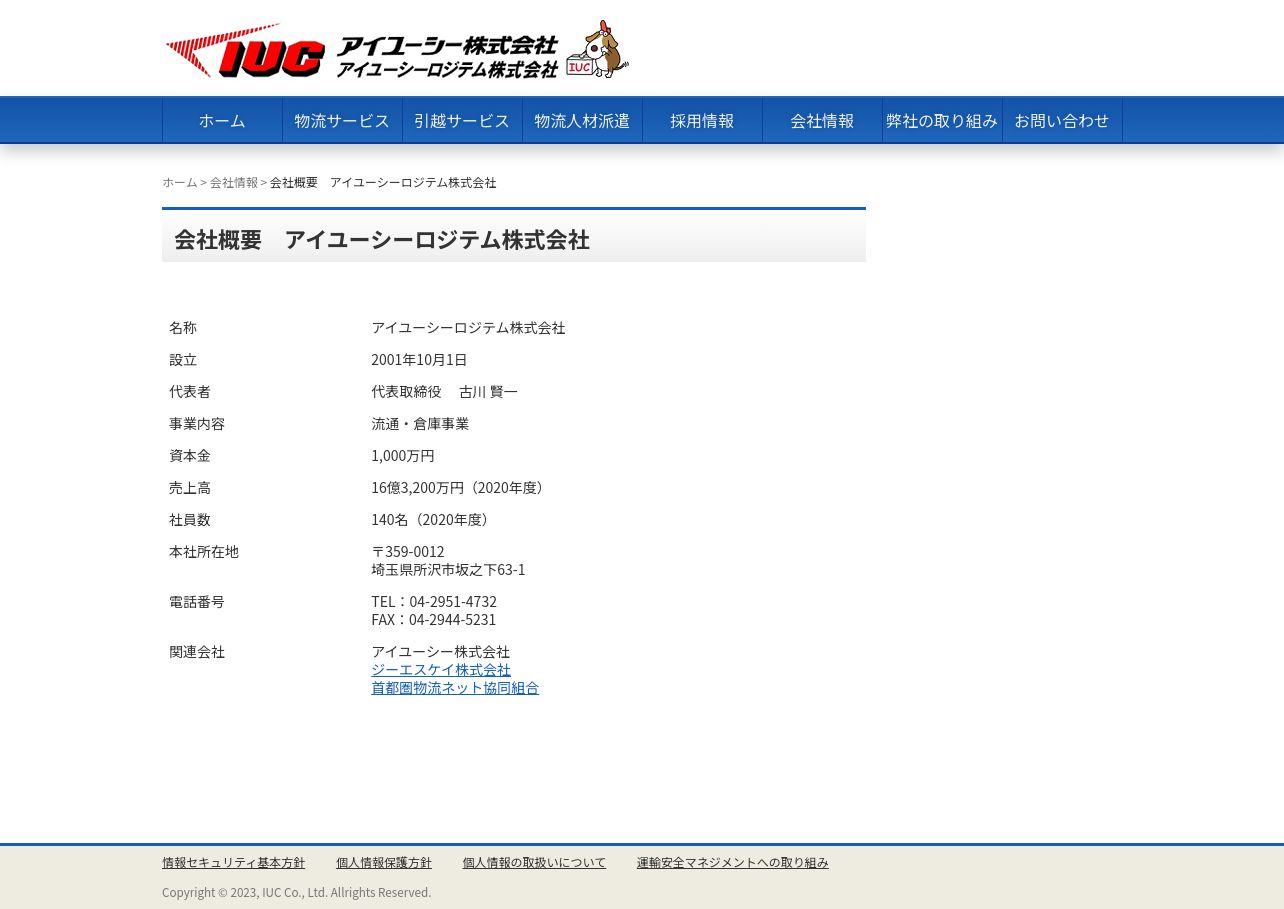Open the 会社情報 menu item
Viewport: 1284px width, 909px height.
pyautogui.click(x=822, y=121)
